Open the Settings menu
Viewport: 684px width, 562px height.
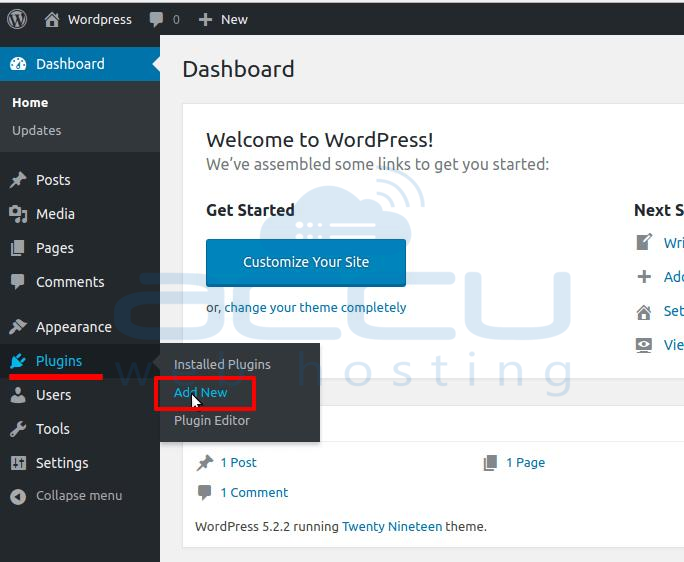pyautogui.click(x=62, y=463)
